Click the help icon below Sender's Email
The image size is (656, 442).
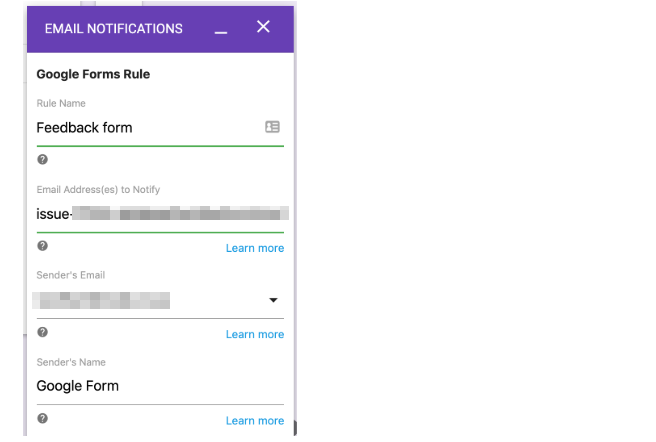42,332
